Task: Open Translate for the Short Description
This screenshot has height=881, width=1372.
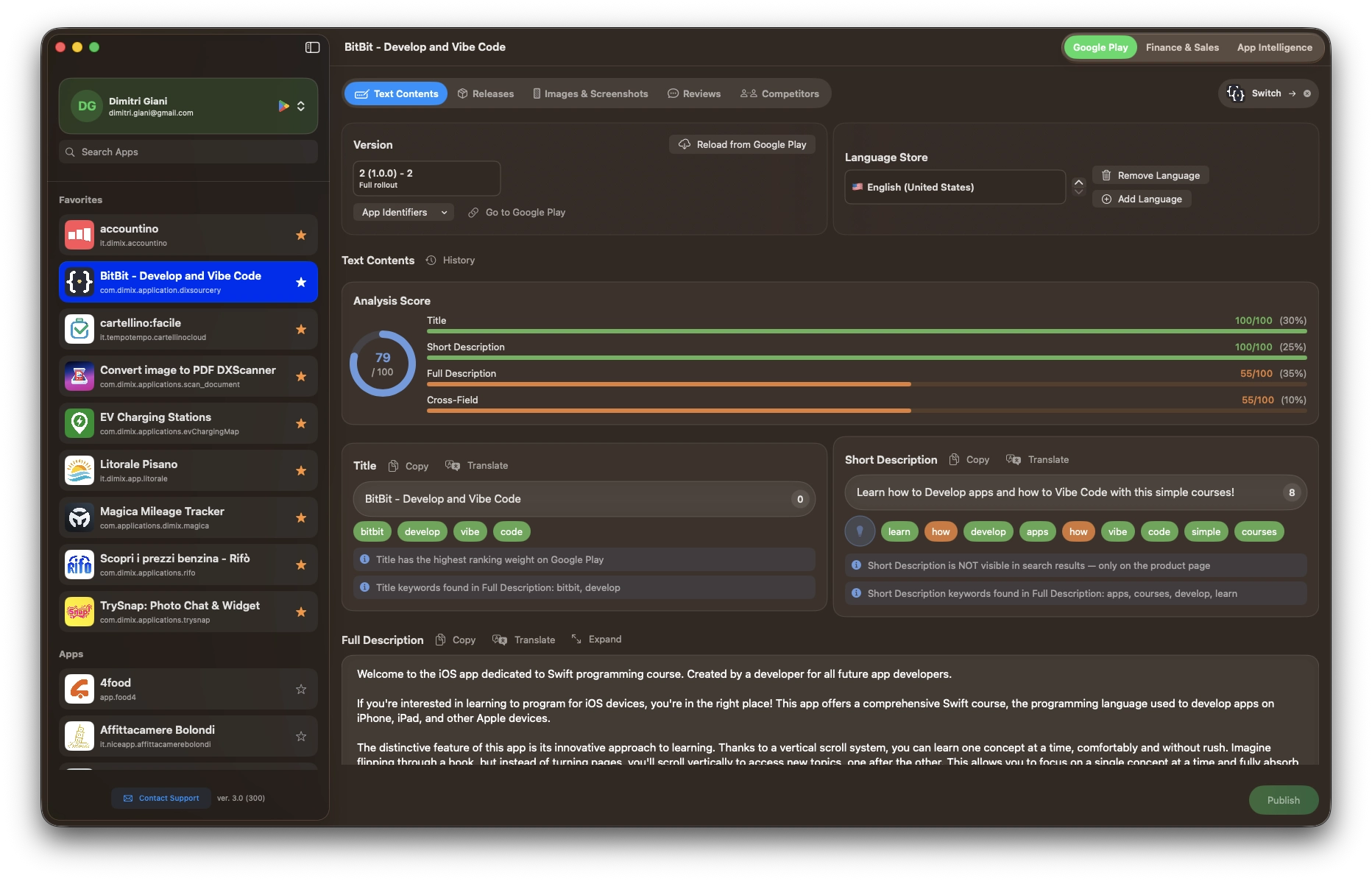Action: pos(1038,459)
